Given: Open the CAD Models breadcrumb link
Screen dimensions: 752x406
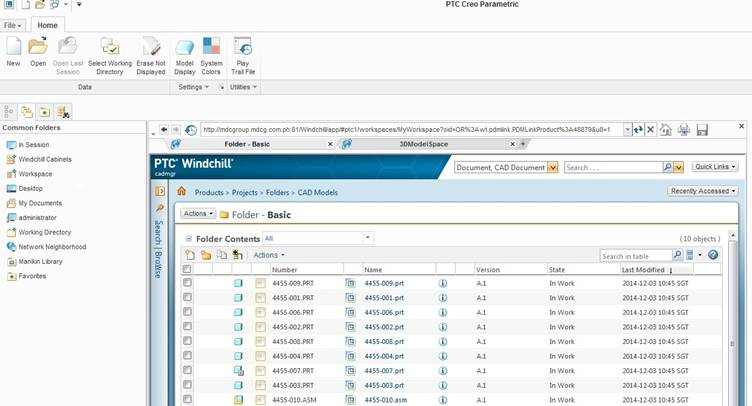Looking at the screenshot, I should coord(317,192).
